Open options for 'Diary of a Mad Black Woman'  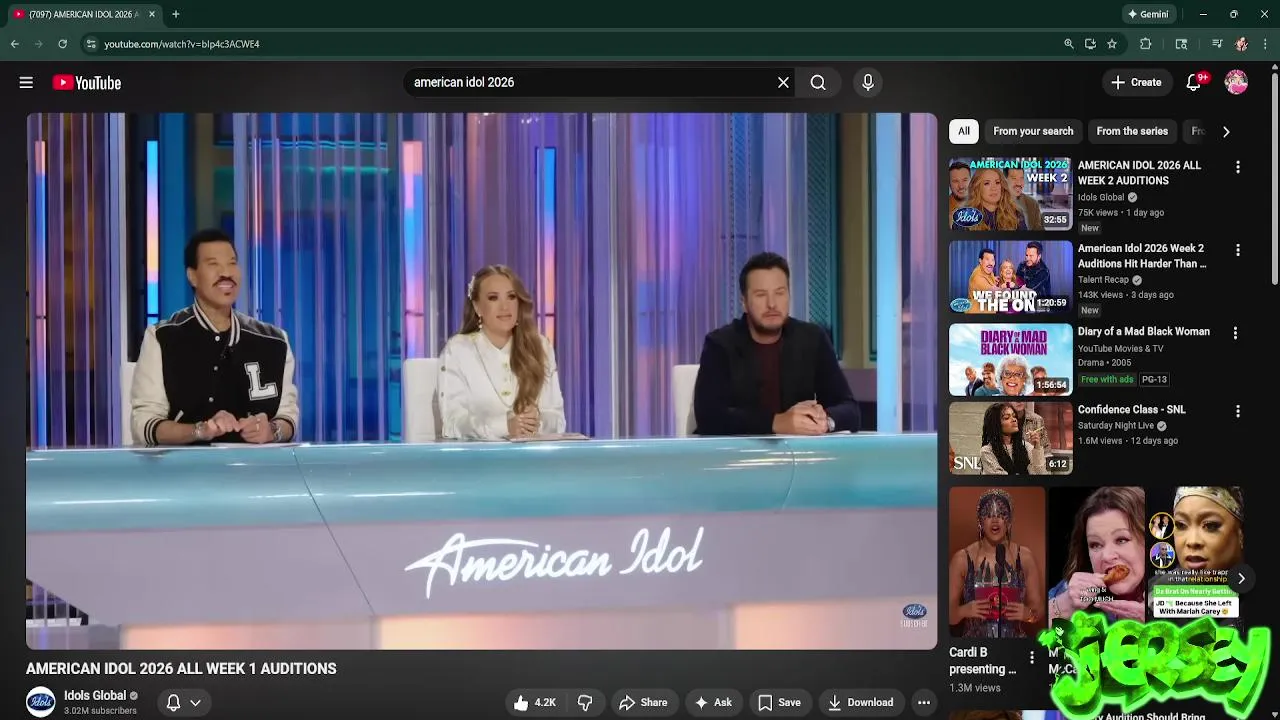click(1235, 333)
